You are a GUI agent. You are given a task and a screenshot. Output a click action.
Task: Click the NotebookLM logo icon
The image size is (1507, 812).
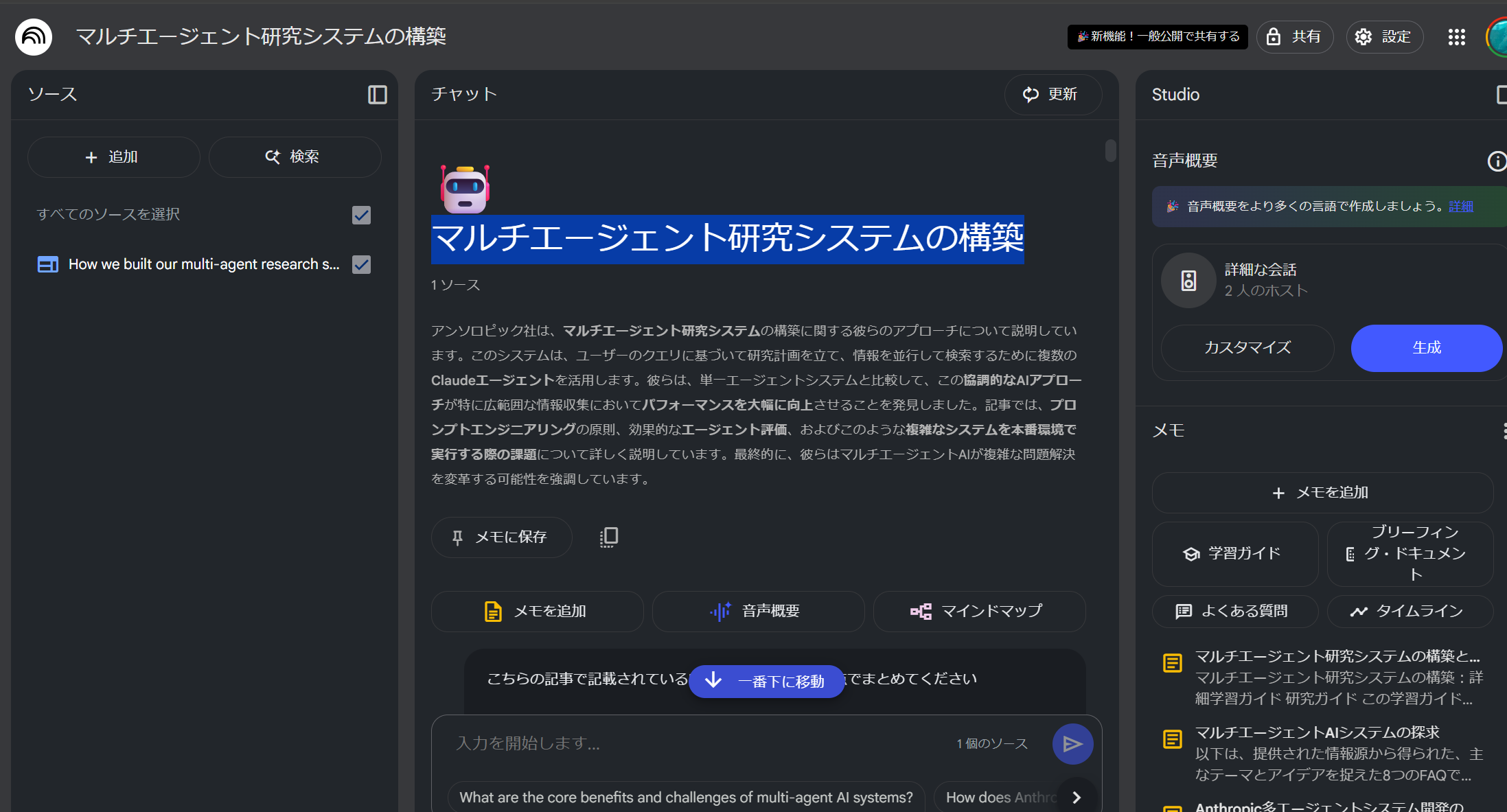coord(33,36)
